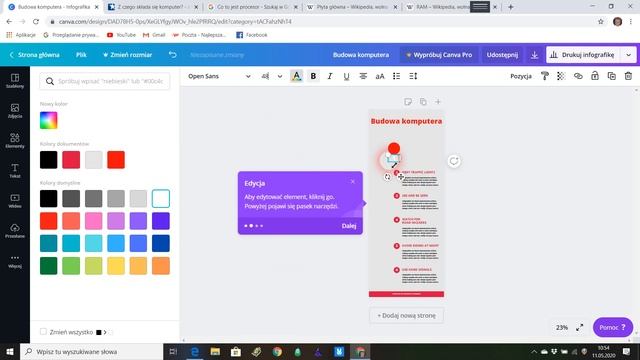Open the Przesłane uploads panel
Image resolution: width=640 pixels, height=360 pixels.
click(15, 231)
